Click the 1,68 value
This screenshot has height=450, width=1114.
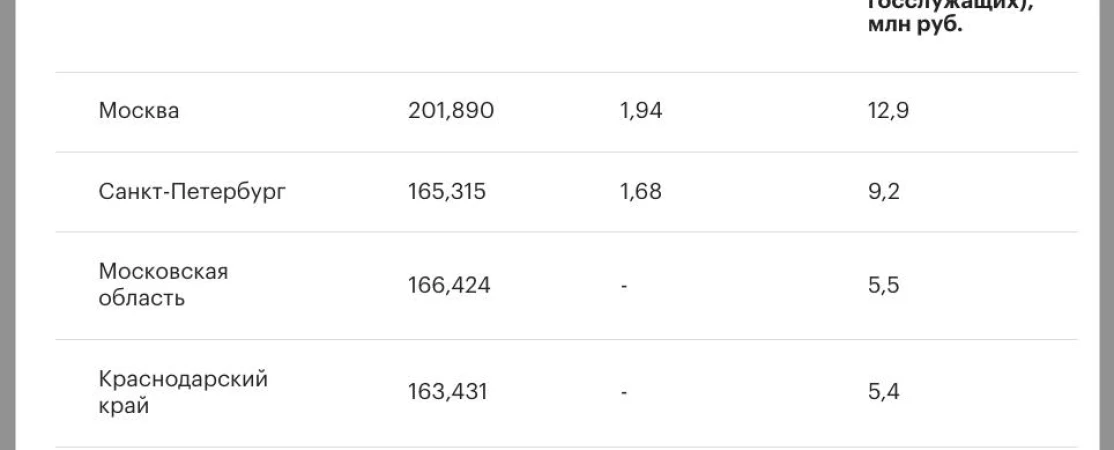pos(641,191)
